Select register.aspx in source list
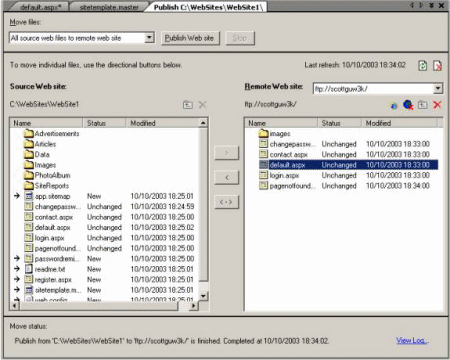Image resolution: width=450 pixels, height=360 pixels. point(48,279)
